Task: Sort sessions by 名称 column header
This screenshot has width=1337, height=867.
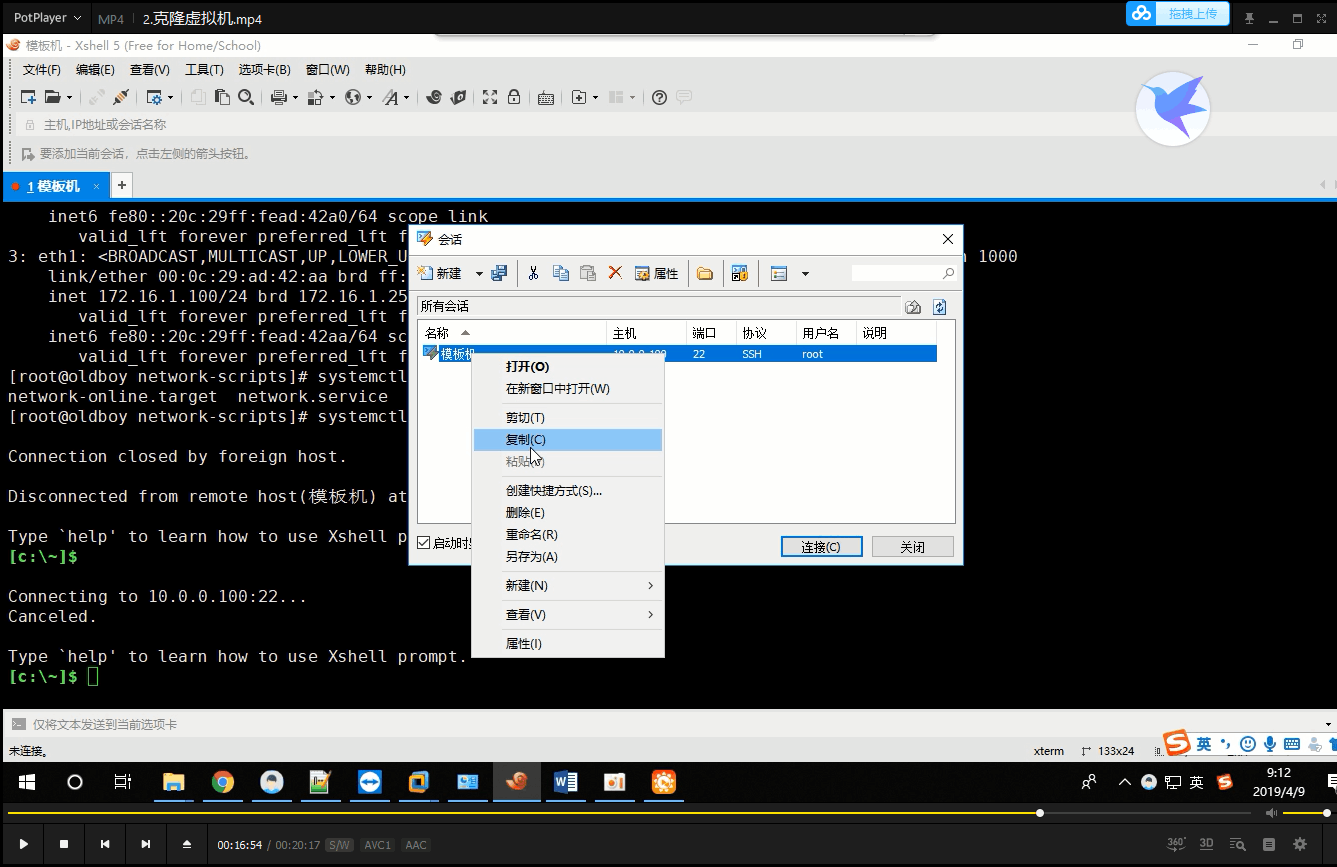Action: (x=512, y=333)
